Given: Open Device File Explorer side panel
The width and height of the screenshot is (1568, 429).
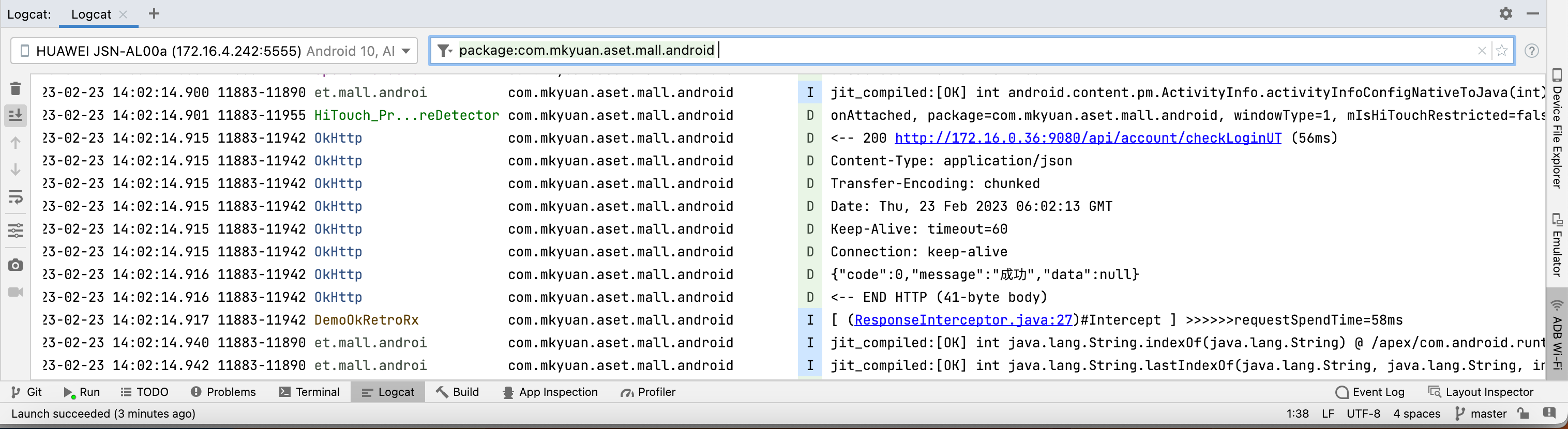Looking at the screenshot, I should point(1557,129).
